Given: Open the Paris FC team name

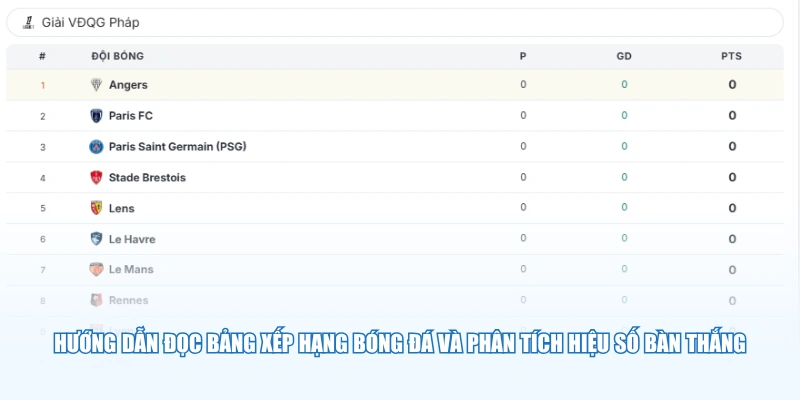Looking at the screenshot, I should [x=131, y=116].
